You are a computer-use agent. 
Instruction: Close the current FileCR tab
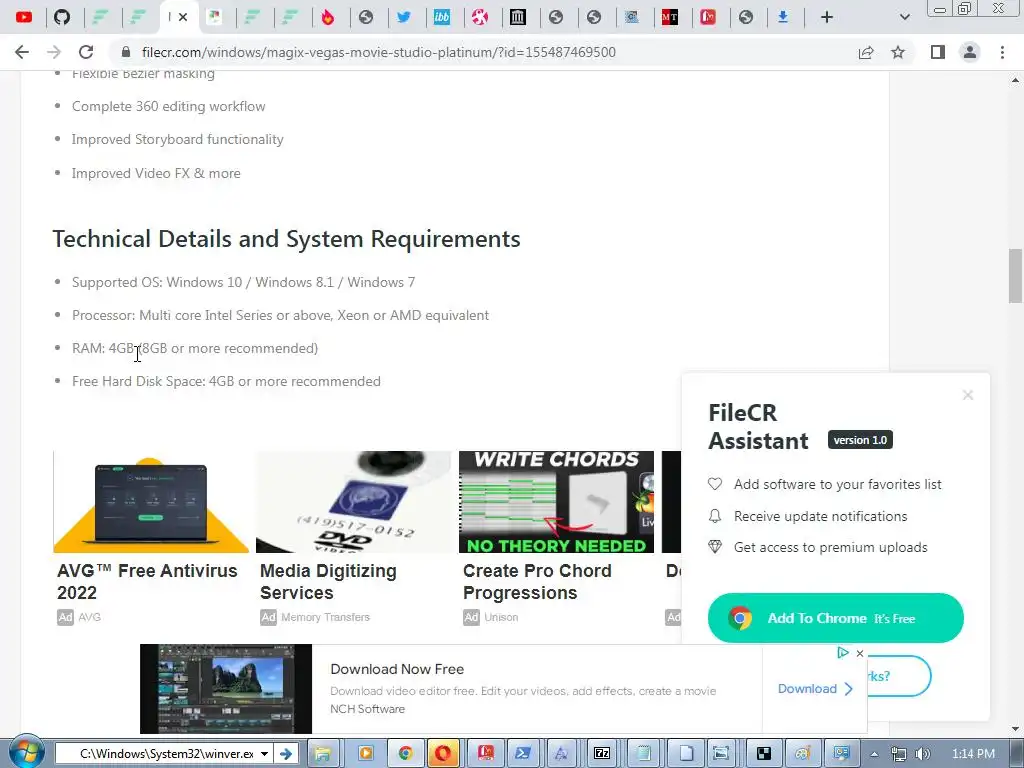tap(183, 17)
